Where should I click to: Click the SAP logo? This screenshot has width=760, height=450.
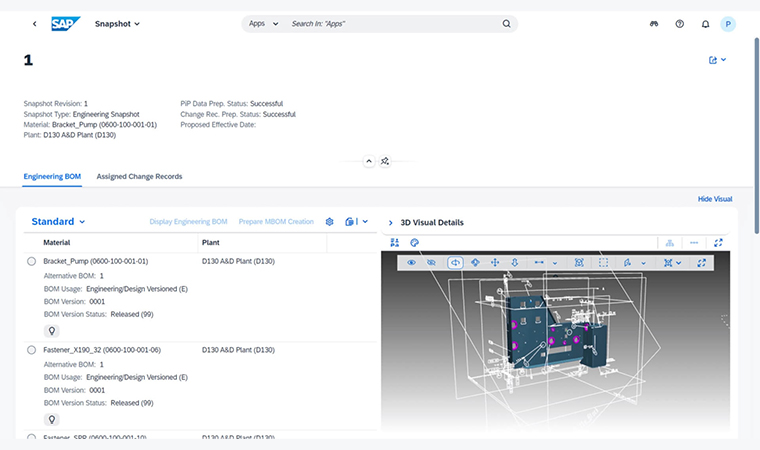(66, 23)
